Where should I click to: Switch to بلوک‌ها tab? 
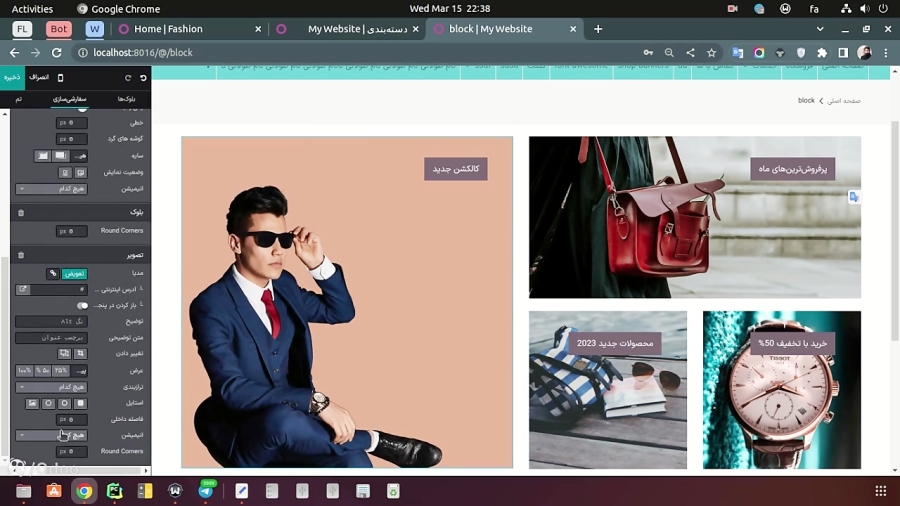[x=126, y=99]
